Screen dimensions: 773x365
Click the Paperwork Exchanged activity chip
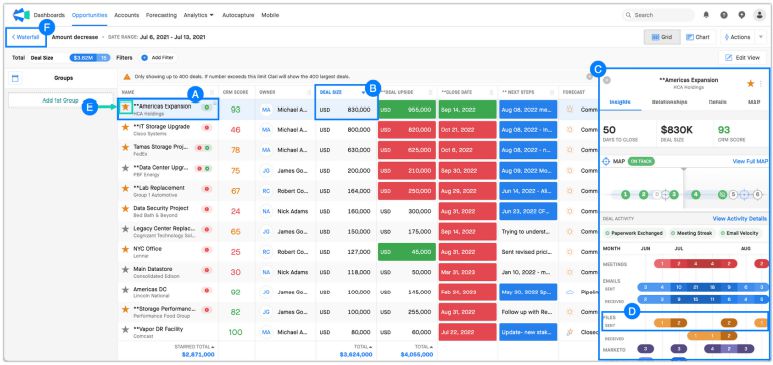pyautogui.click(x=634, y=233)
